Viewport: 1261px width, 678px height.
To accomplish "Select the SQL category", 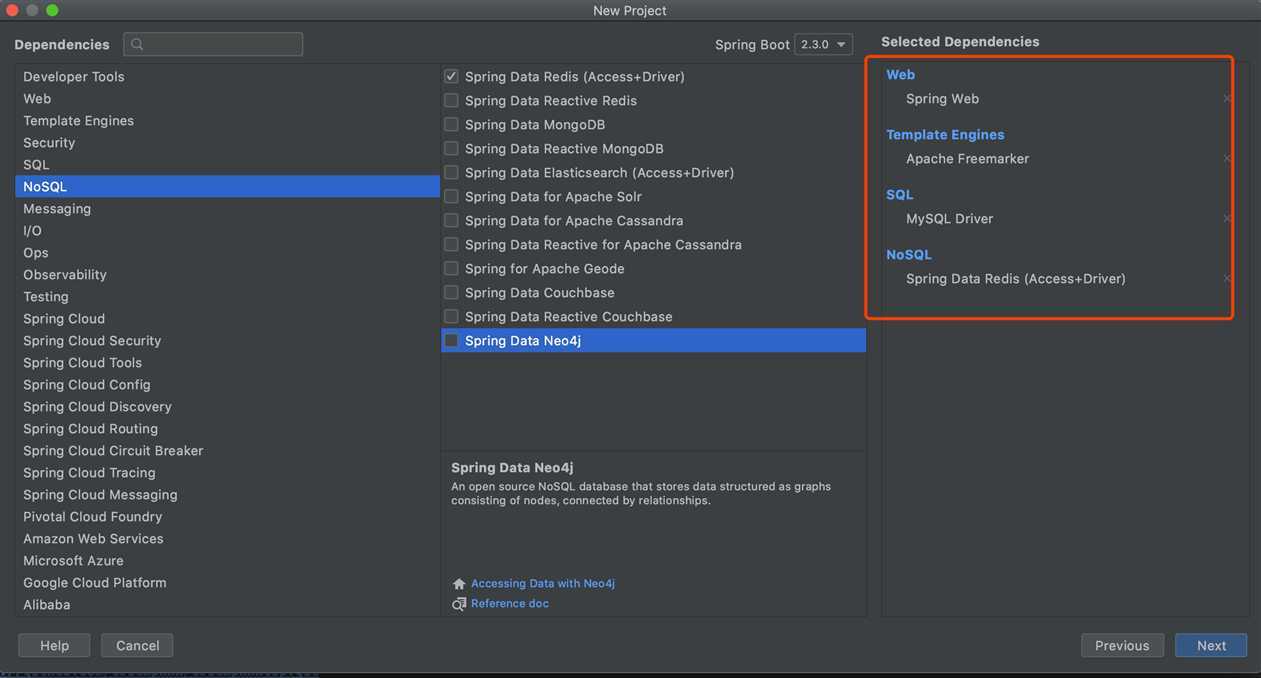I will (227, 165).
